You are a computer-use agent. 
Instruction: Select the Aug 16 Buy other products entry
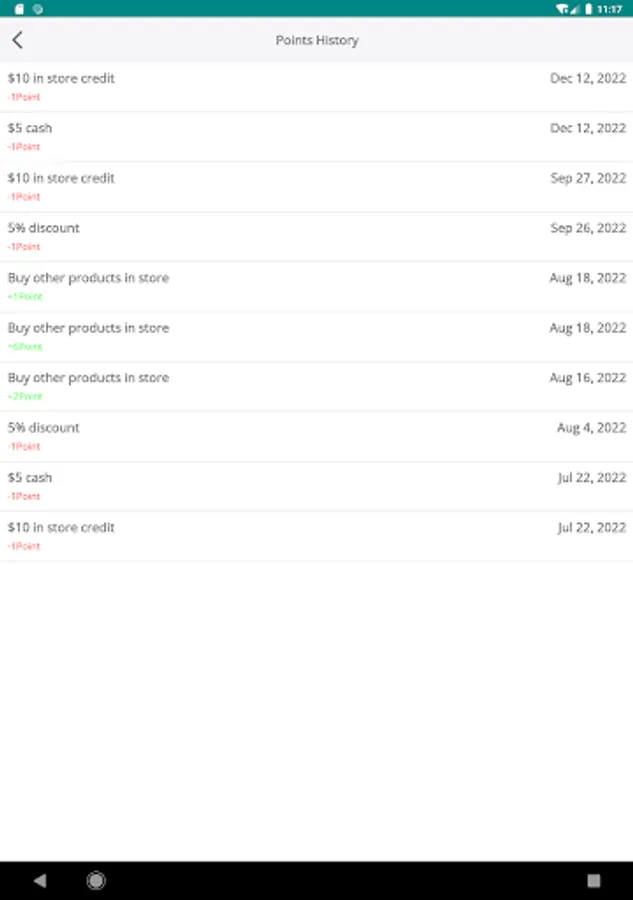[x=316, y=387]
